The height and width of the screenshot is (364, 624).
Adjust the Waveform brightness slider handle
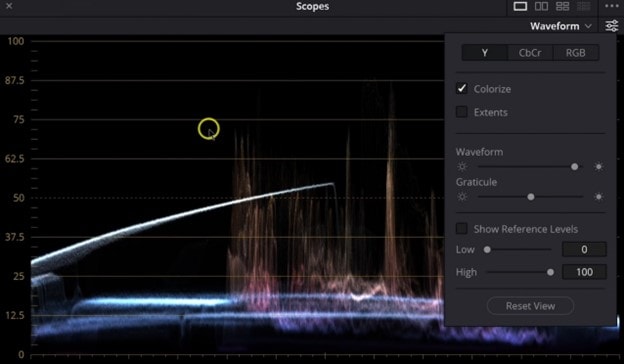[x=574, y=167]
